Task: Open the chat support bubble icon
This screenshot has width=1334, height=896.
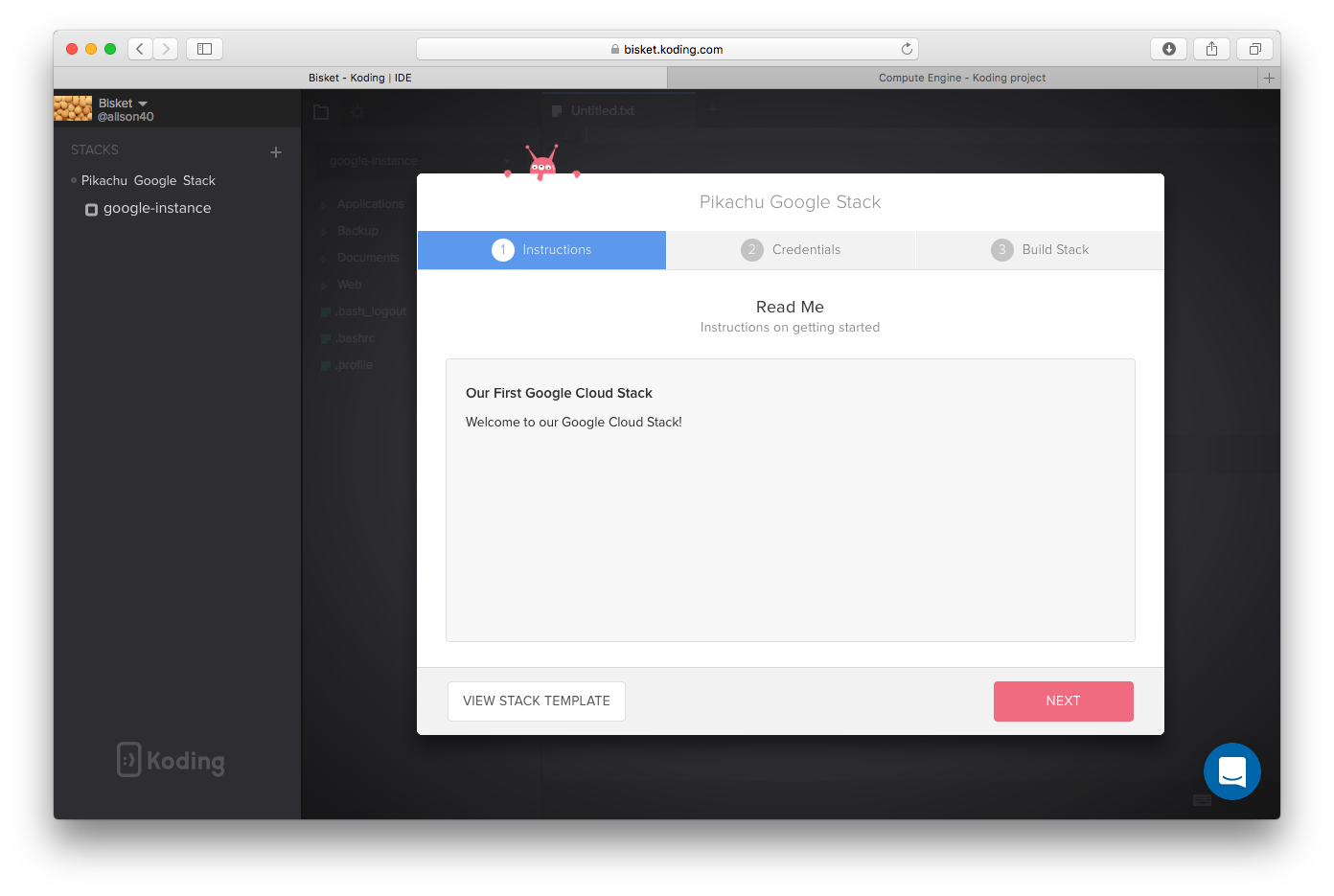Action: (1232, 771)
